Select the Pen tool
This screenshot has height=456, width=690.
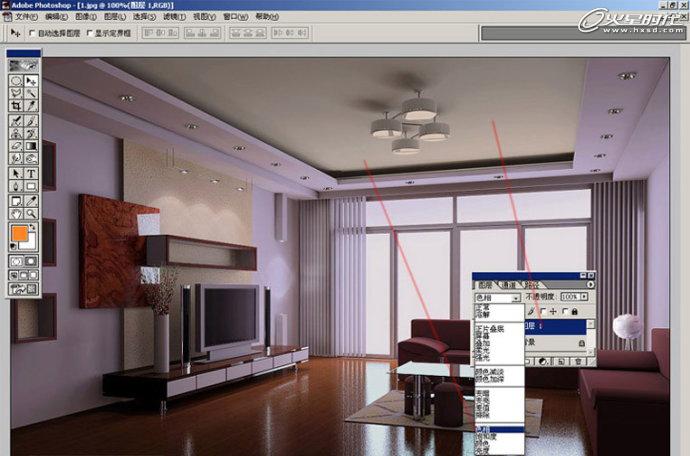tap(16, 186)
